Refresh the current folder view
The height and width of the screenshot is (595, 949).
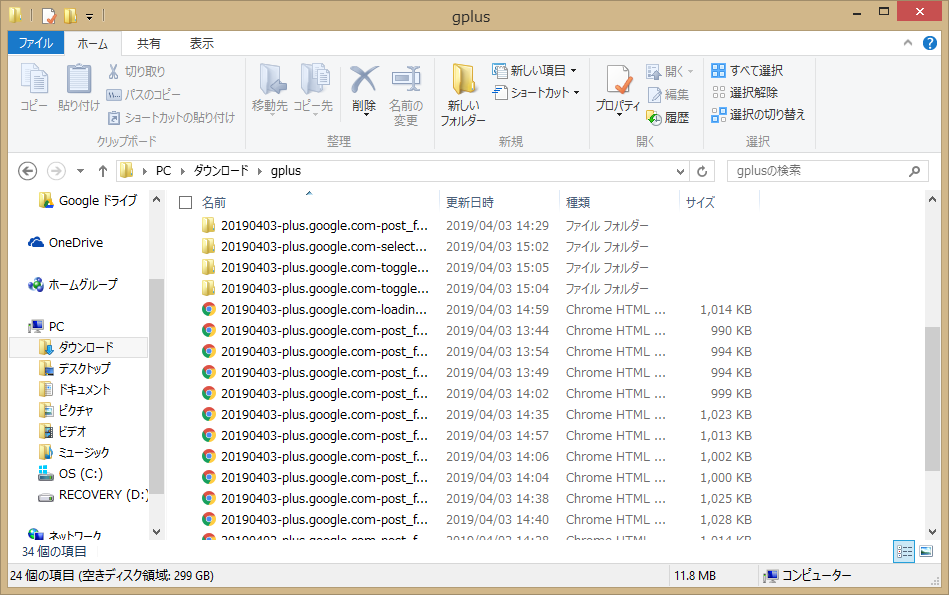click(x=703, y=171)
